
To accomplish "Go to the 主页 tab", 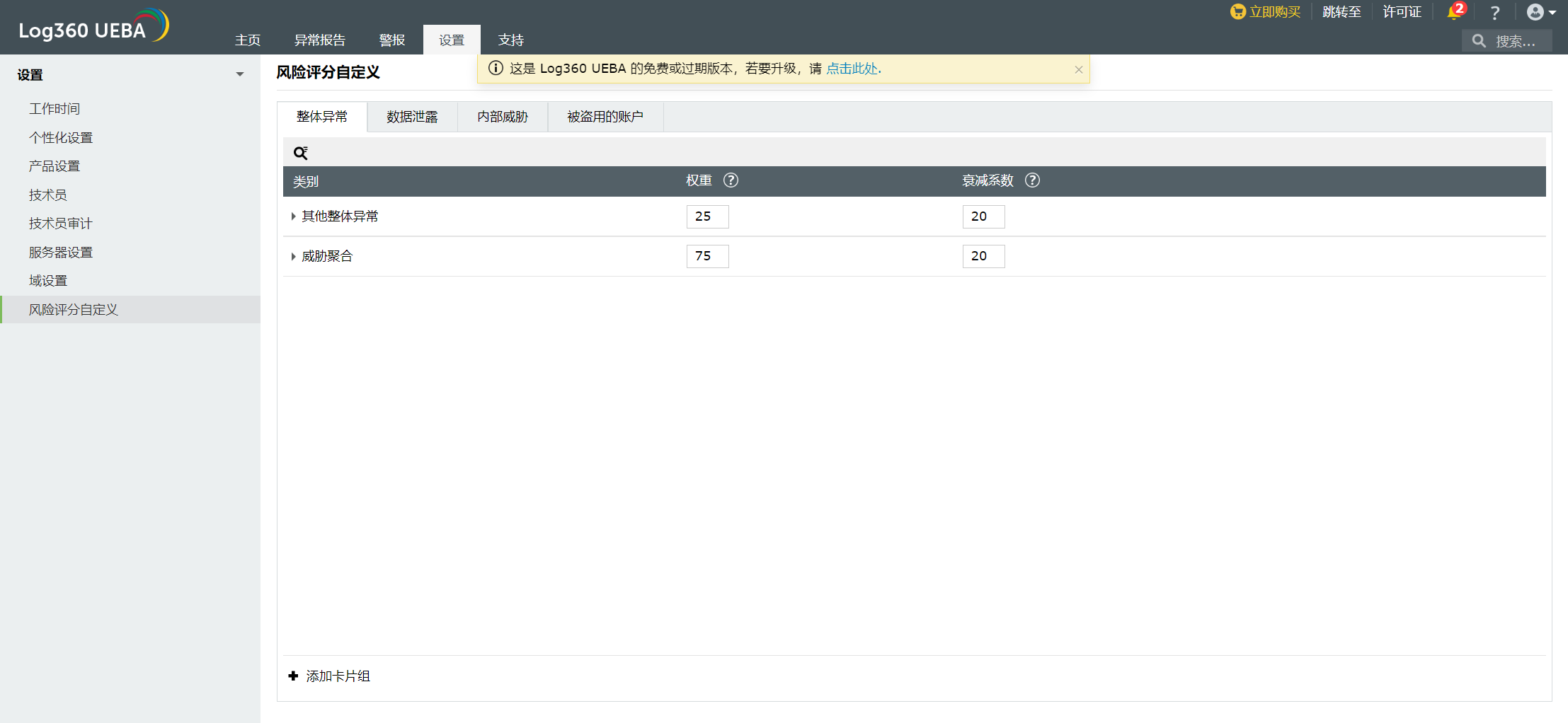I will click(x=248, y=40).
